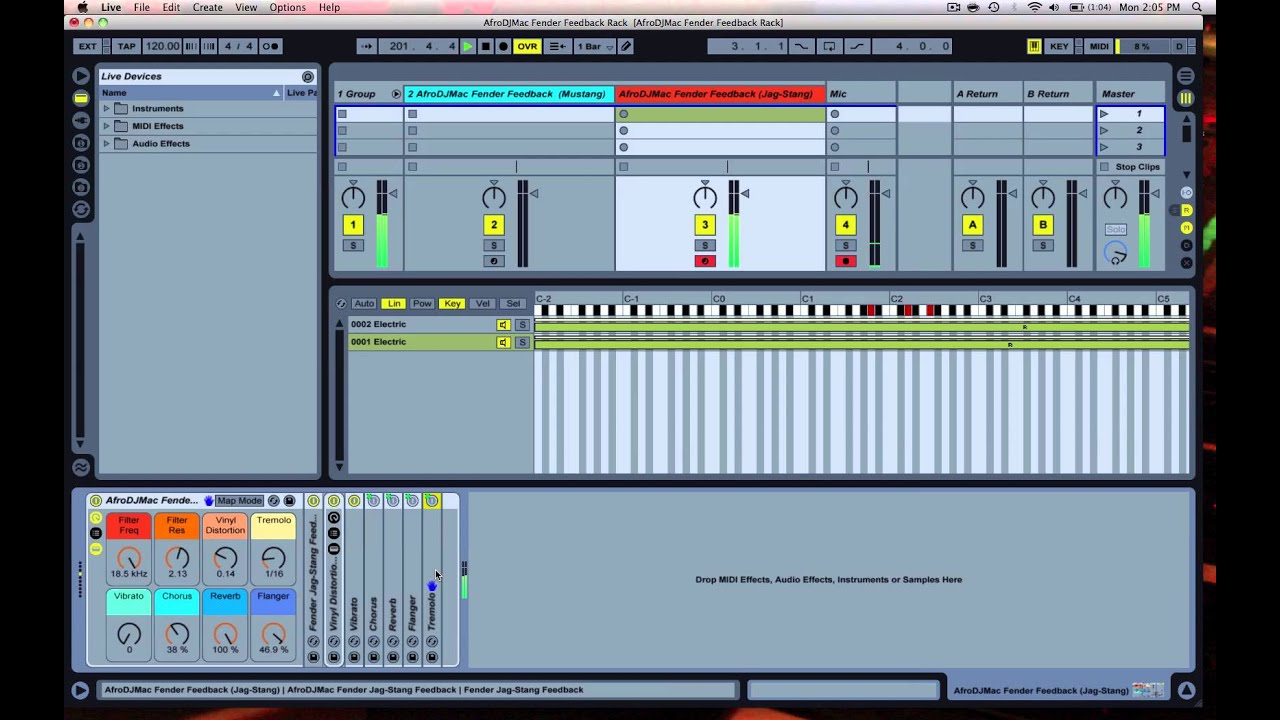Expand the Instruments folder

pos(106,108)
